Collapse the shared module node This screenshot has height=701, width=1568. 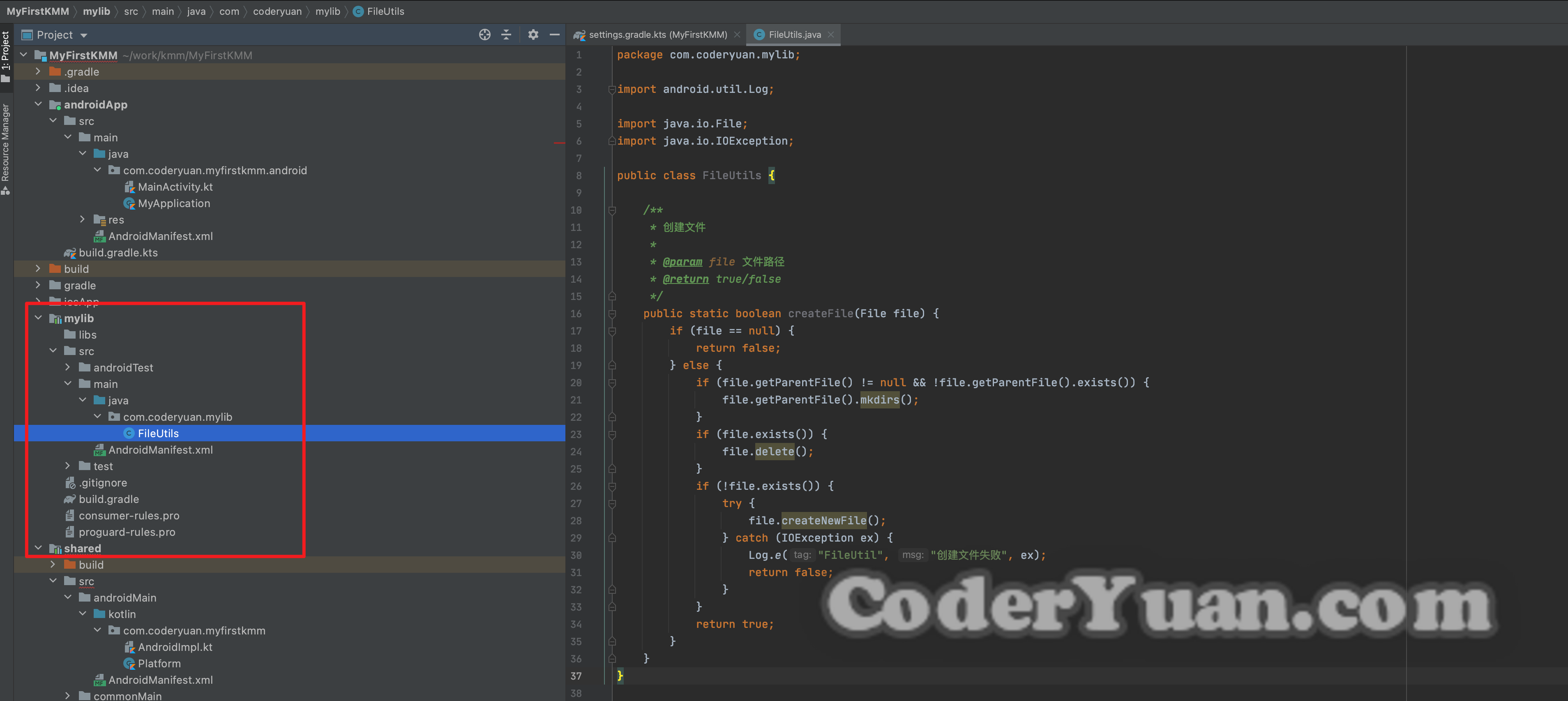click(x=38, y=548)
